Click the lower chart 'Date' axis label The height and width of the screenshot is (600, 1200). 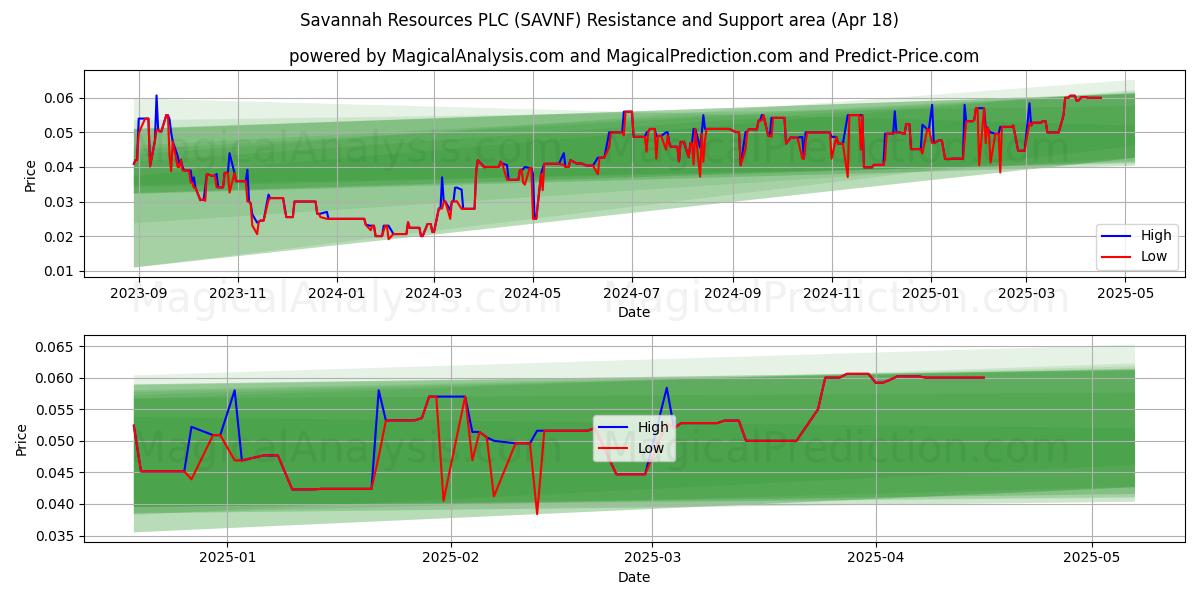(634, 577)
